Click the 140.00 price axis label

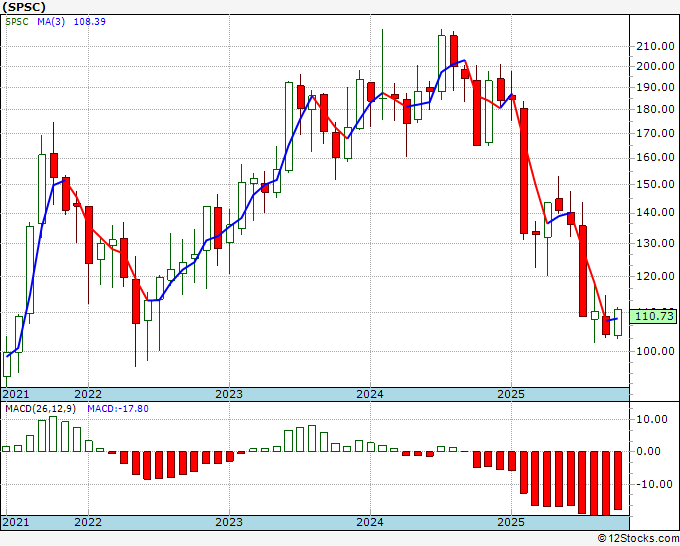(x=655, y=213)
